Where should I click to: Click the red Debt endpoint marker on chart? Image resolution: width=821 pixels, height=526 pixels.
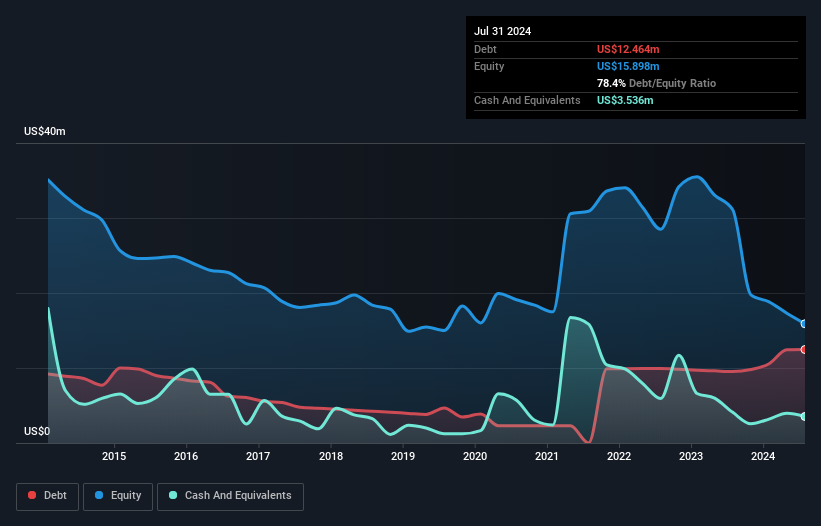(x=803, y=349)
